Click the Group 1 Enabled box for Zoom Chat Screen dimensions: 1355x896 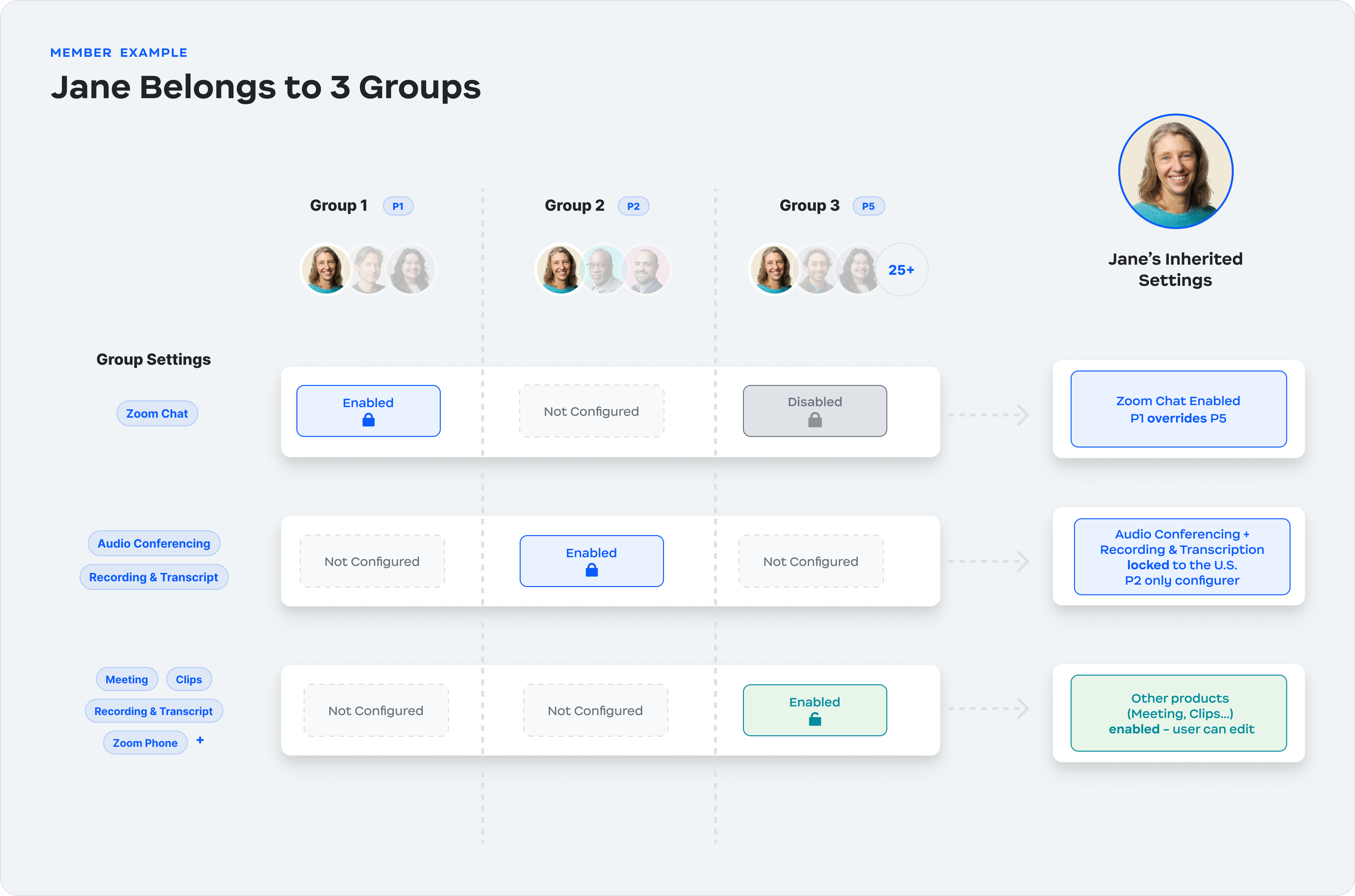pyautogui.click(x=369, y=411)
